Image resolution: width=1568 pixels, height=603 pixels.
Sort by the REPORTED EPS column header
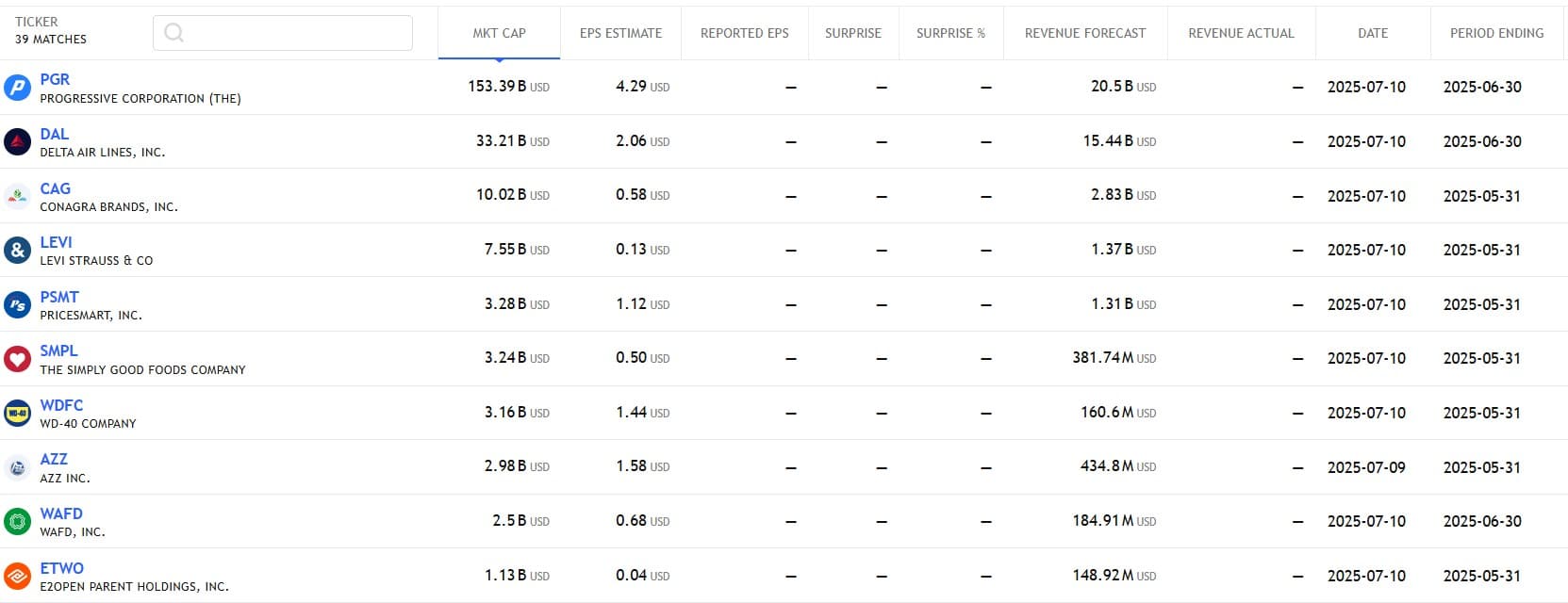pyautogui.click(x=745, y=33)
